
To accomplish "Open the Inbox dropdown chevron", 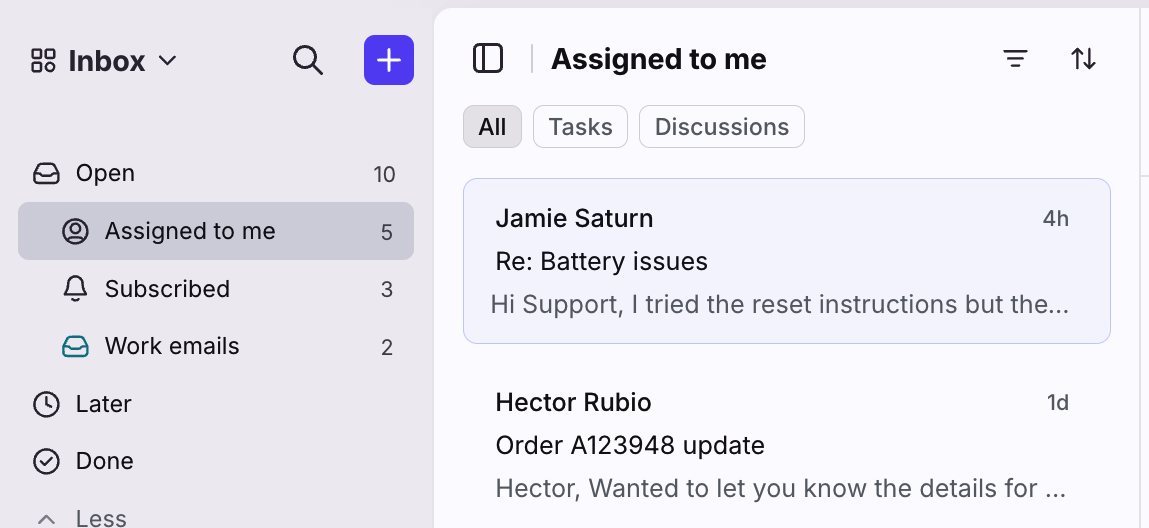I will tap(168, 61).
